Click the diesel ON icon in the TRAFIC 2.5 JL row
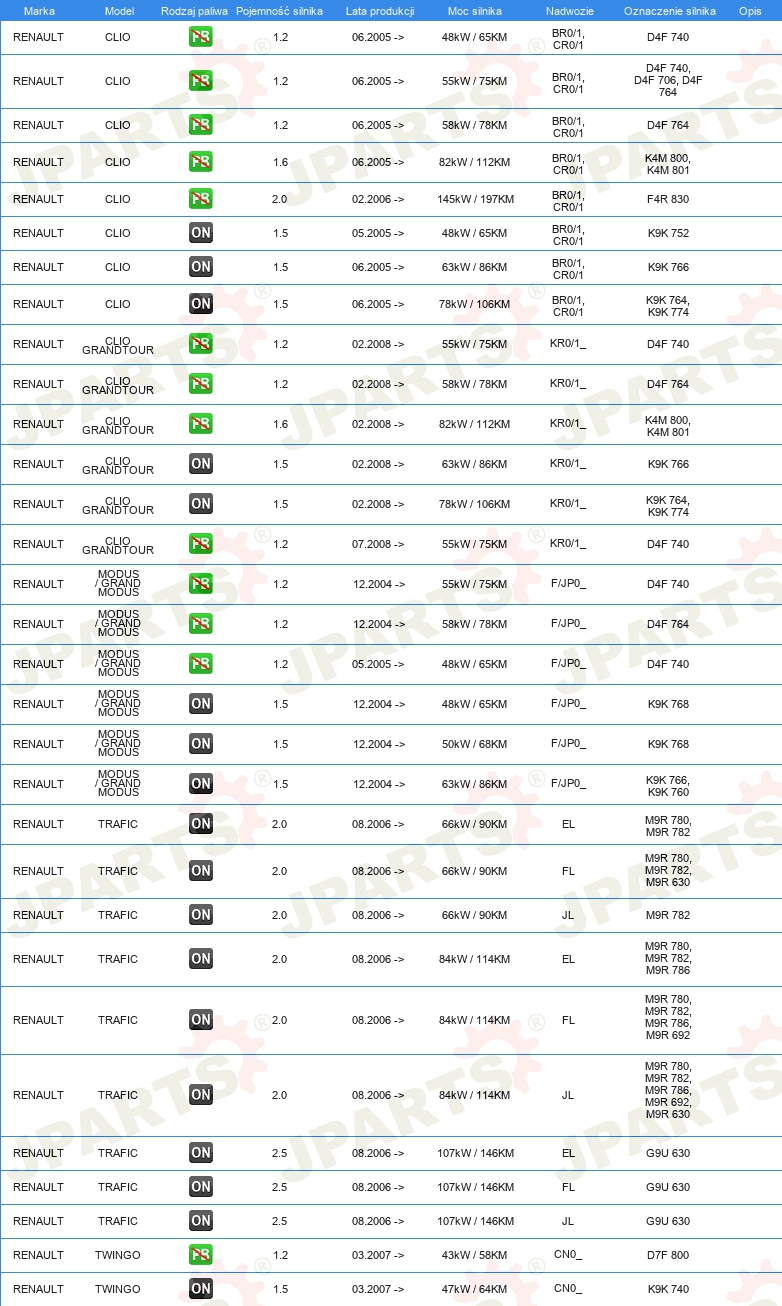Image resolution: width=782 pixels, height=1306 pixels. click(201, 1221)
